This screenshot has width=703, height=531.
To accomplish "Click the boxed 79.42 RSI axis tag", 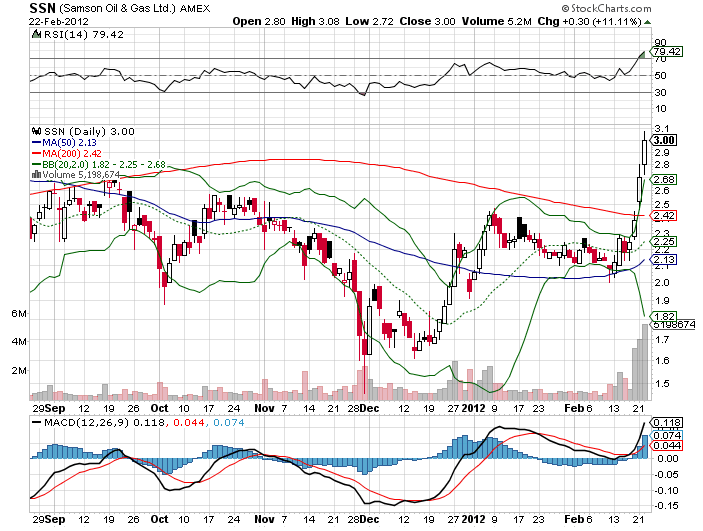I will pos(666,52).
